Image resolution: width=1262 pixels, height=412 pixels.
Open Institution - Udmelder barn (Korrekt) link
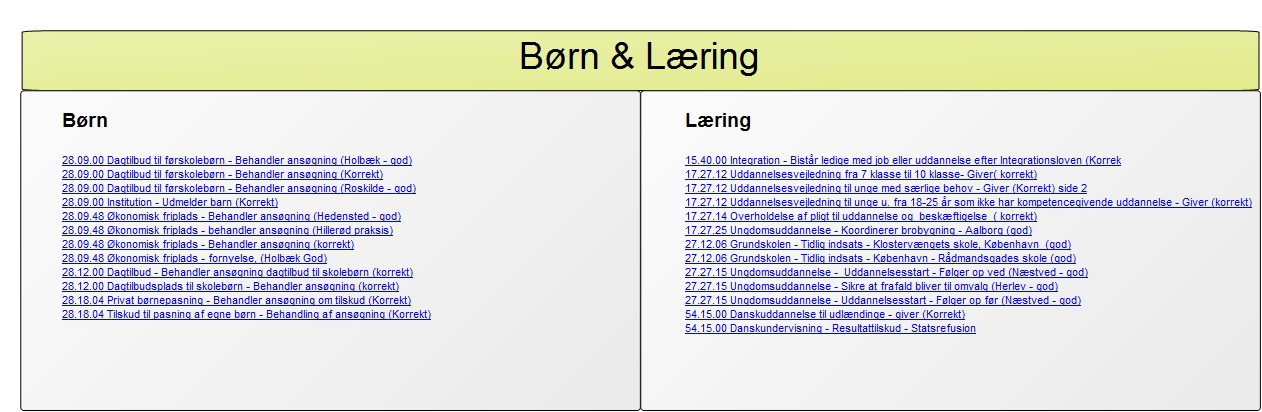point(170,202)
